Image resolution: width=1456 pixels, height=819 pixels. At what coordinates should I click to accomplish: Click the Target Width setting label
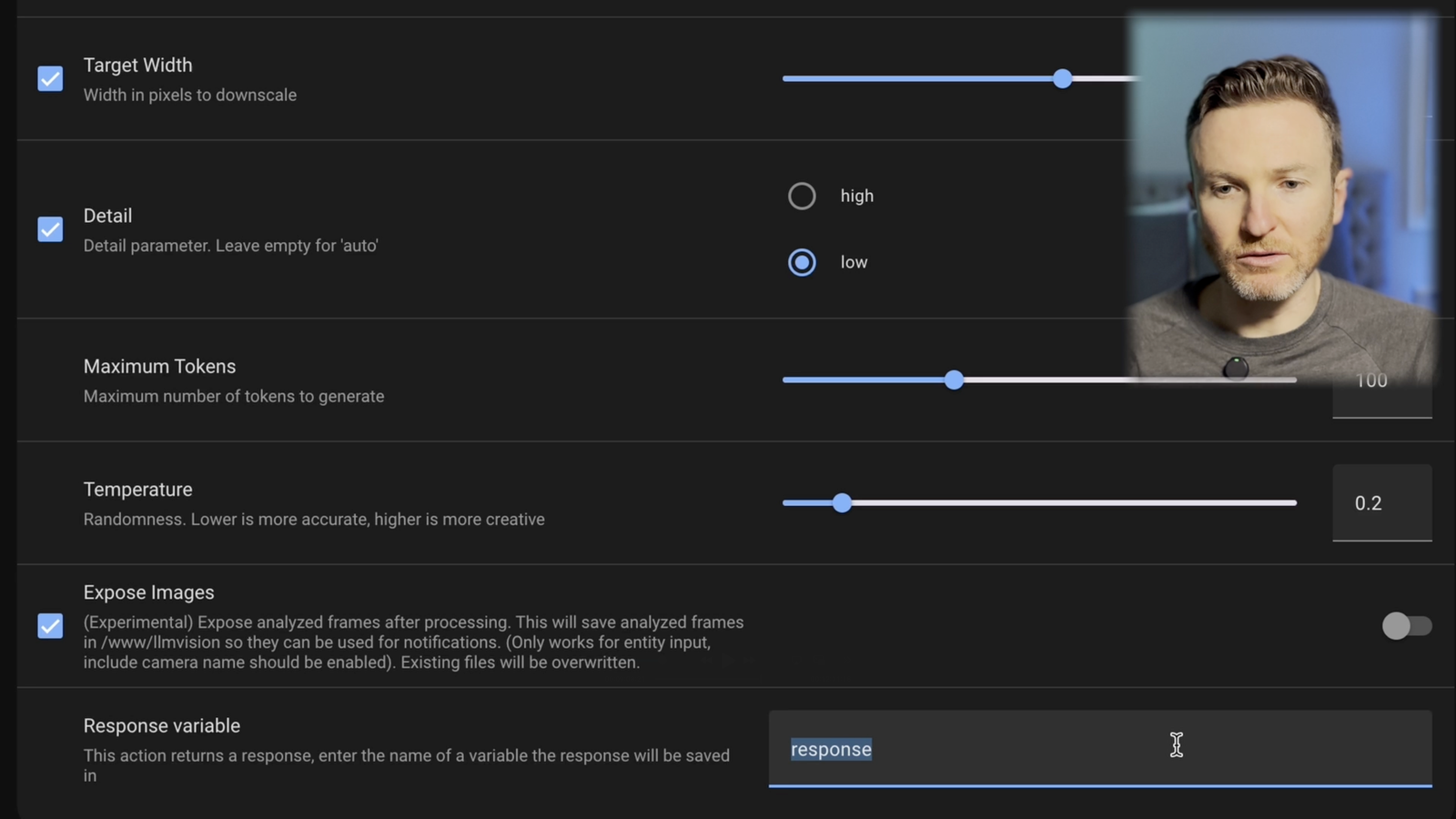(x=137, y=65)
